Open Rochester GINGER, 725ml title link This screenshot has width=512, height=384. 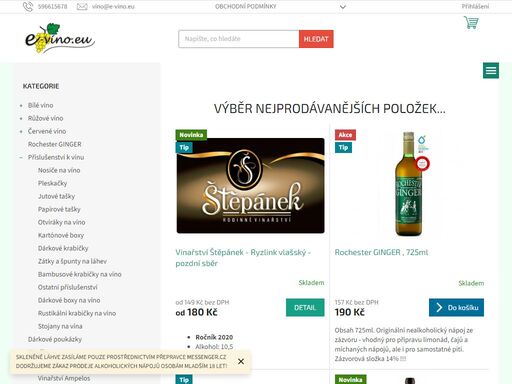[381, 252]
